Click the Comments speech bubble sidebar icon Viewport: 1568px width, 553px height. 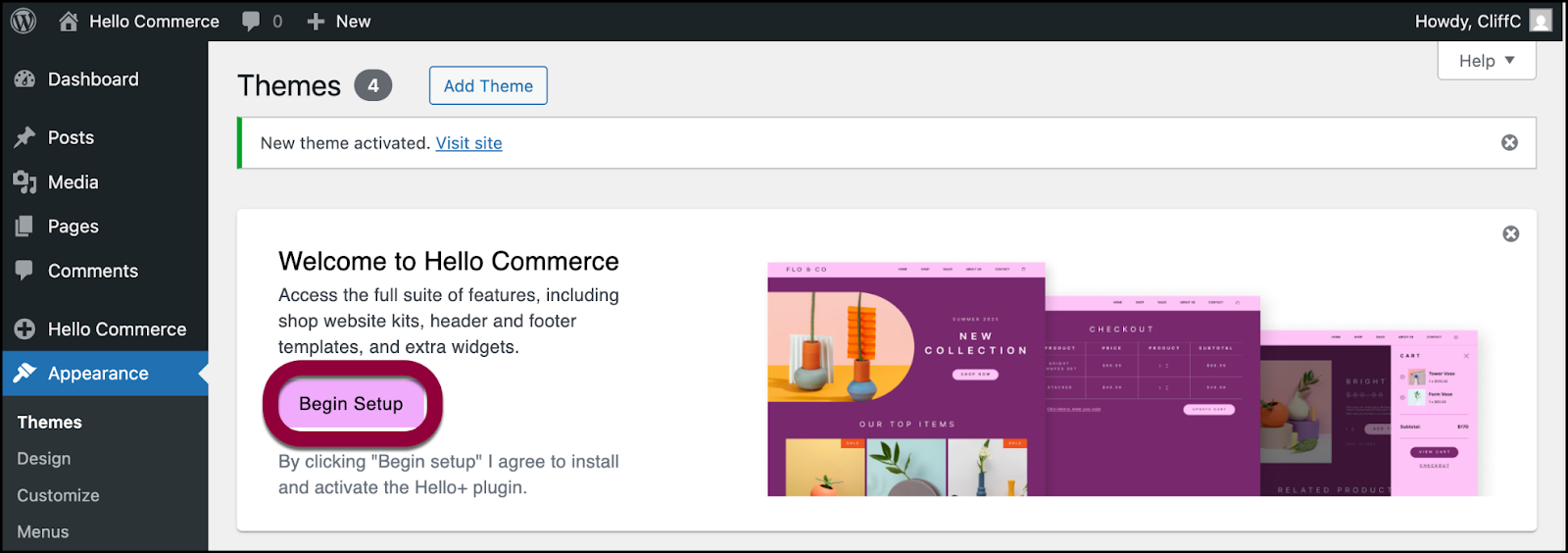click(24, 271)
